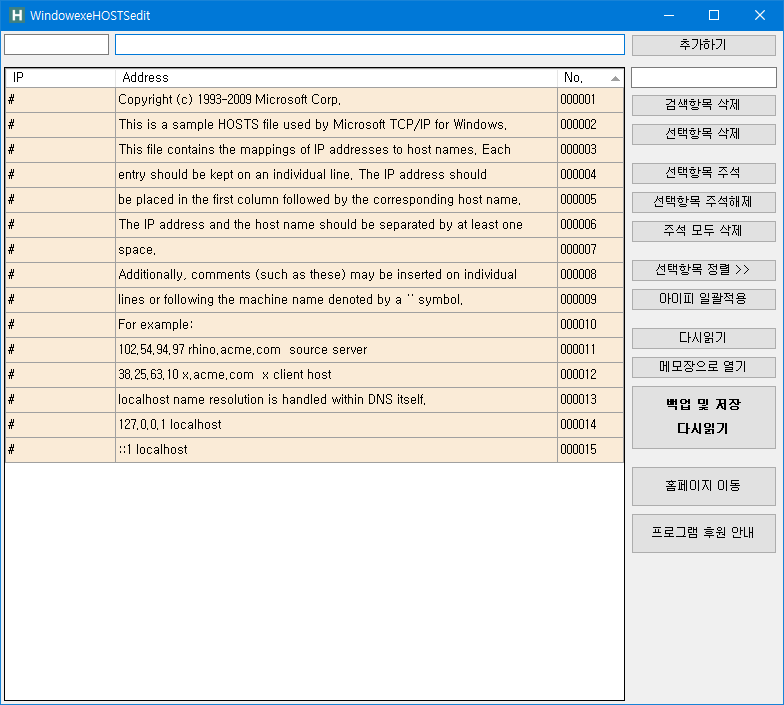Click 메모장으로 열기 button
Image resolution: width=784 pixels, height=705 pixels.
click(704, 367)
